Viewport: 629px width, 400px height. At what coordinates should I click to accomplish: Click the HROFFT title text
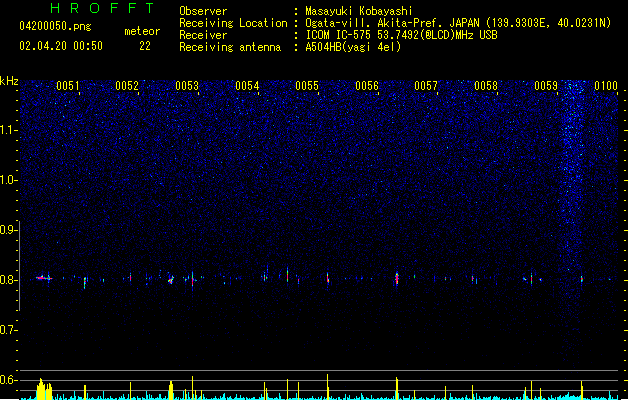tap(102, 8)
